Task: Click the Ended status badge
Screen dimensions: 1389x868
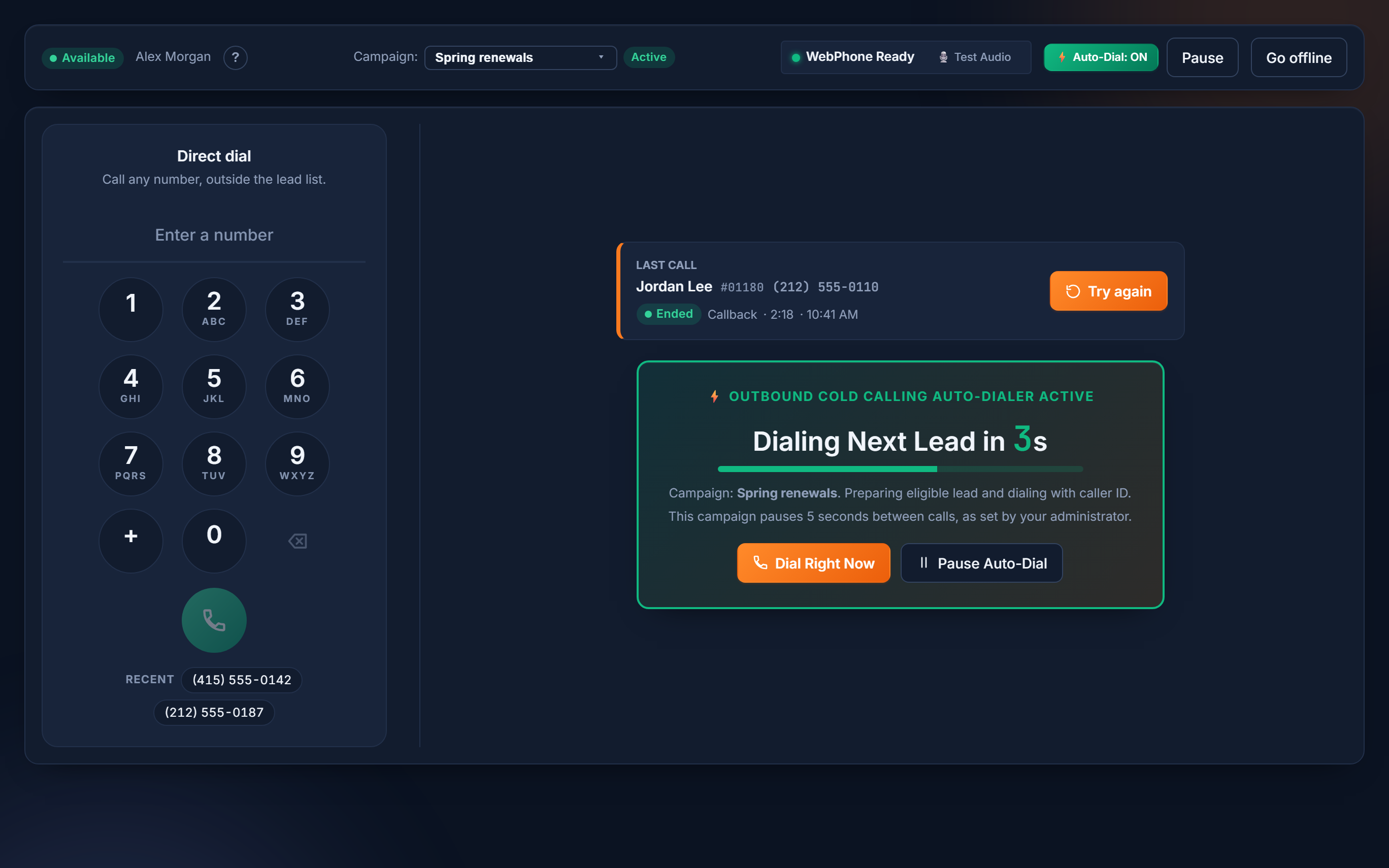Action: click(669, 314)
